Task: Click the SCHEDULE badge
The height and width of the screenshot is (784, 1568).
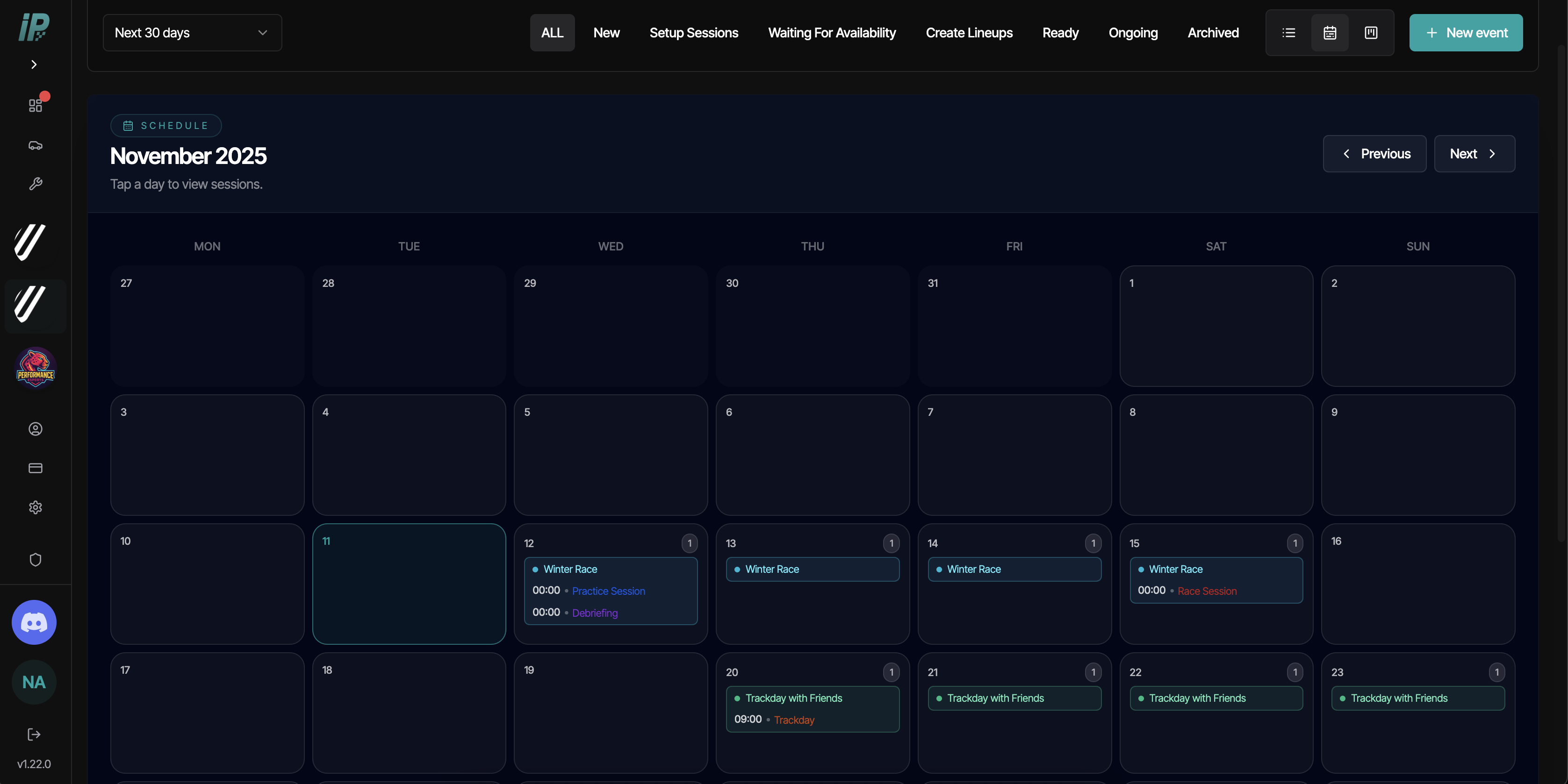Action: click(x=165, y=125)
